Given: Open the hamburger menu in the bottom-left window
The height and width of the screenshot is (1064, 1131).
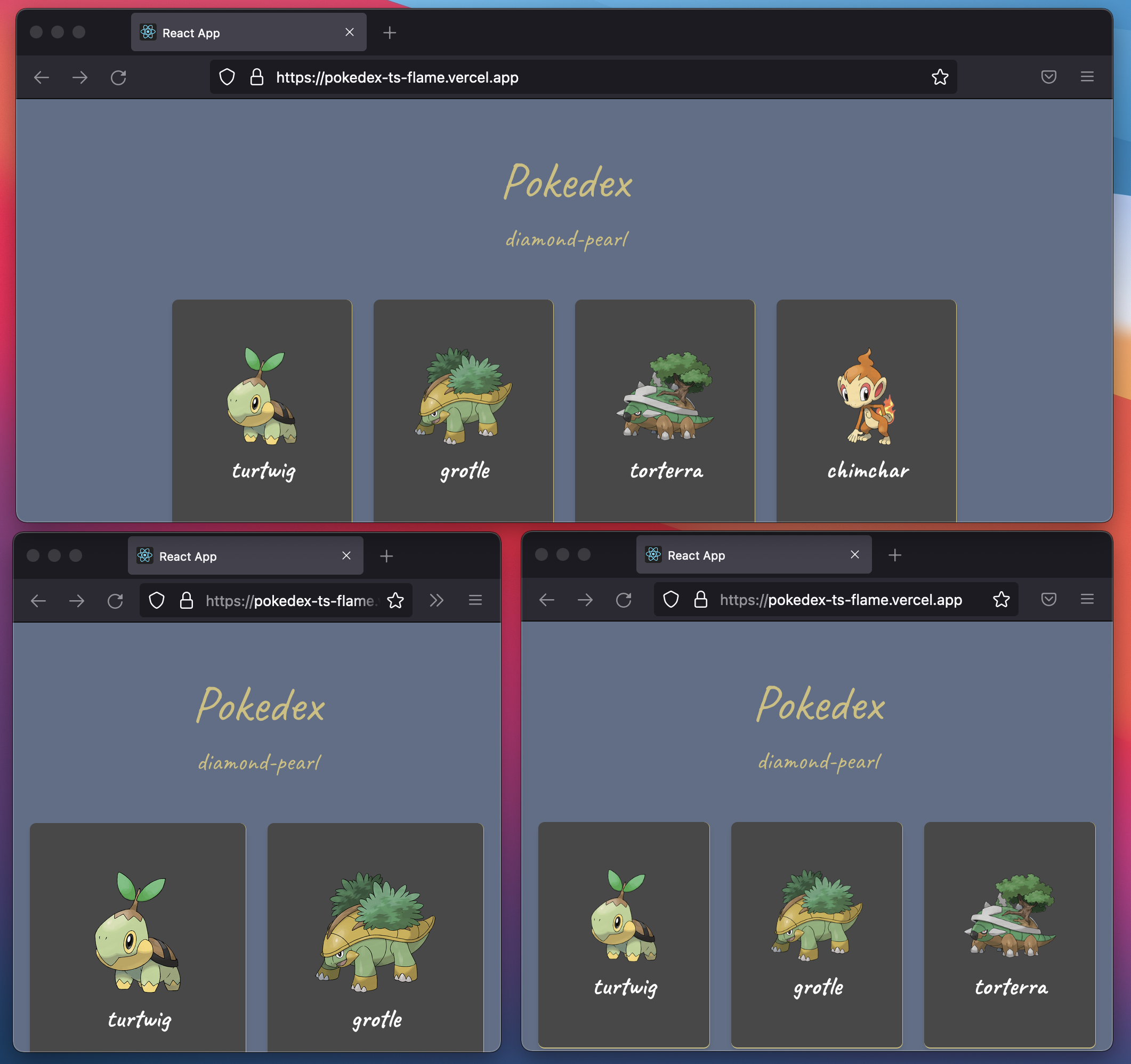Looking at the screenshot, I should point(475,600).
